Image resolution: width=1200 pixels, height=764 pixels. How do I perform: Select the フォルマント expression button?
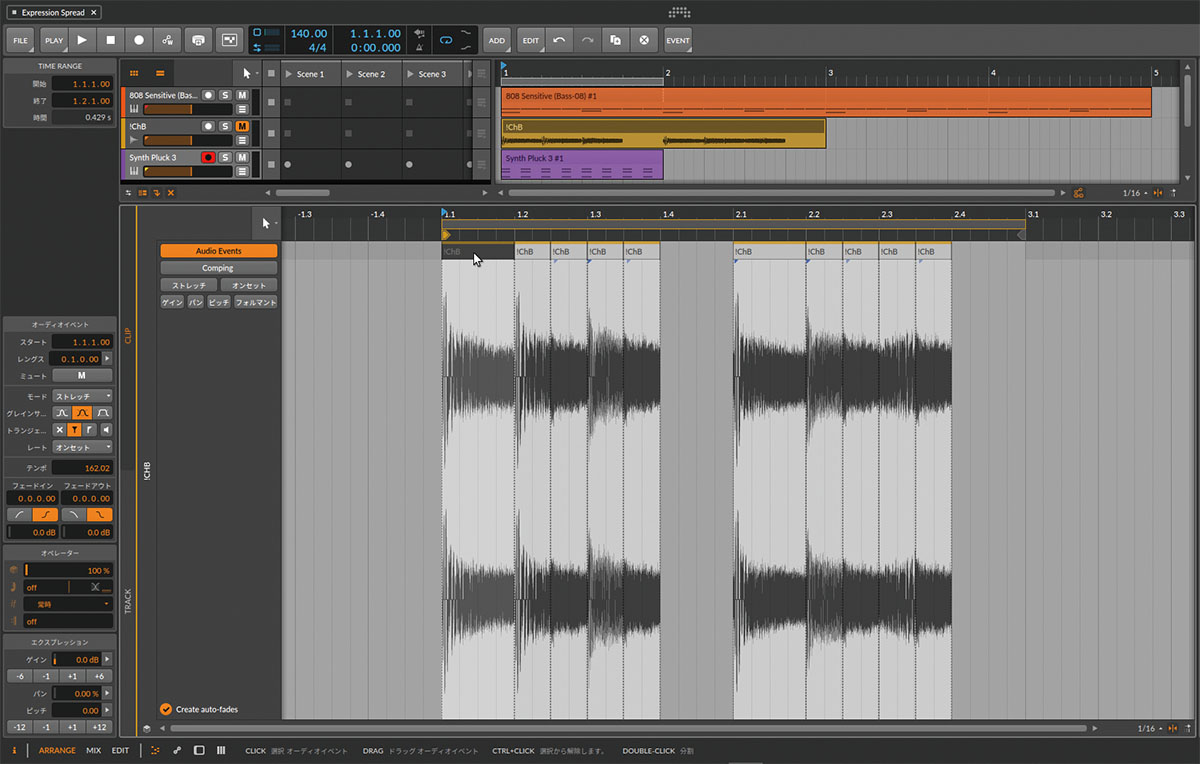tap(255, 302)
